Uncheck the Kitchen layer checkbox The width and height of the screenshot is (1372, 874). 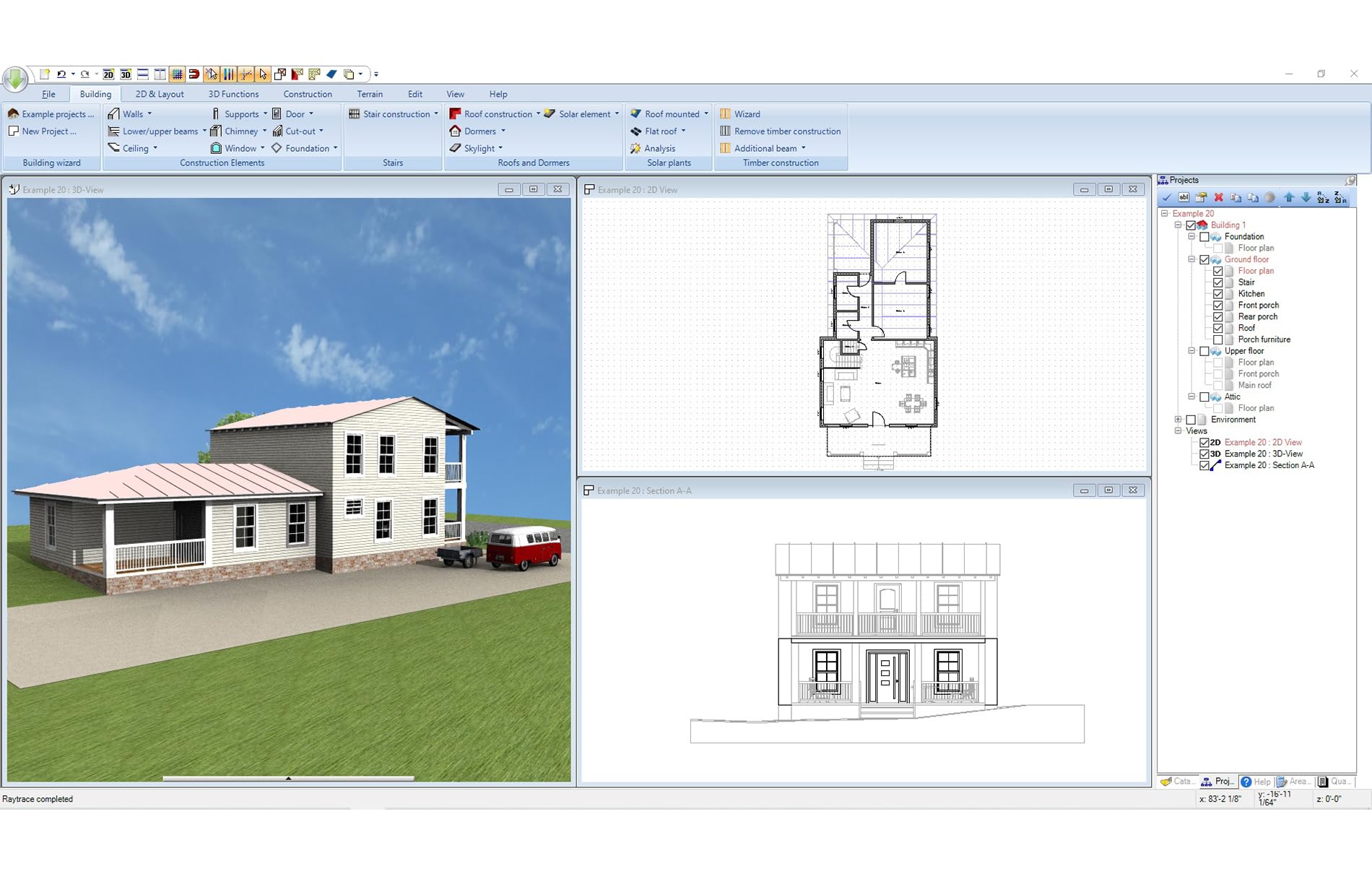click(x=1217, y=294)
